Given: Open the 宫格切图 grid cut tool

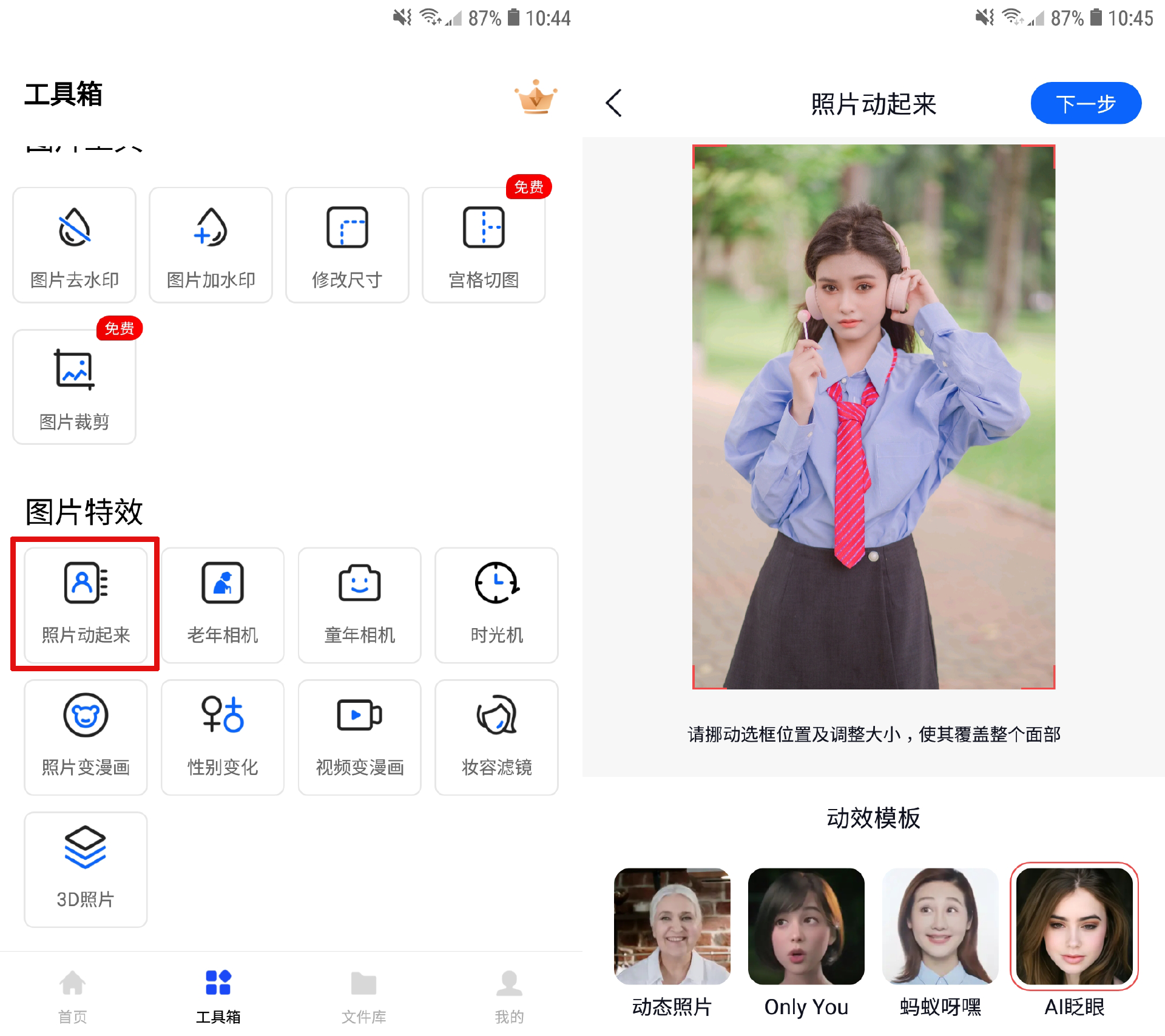Looking at the screenshot, I should click(484, 245).
